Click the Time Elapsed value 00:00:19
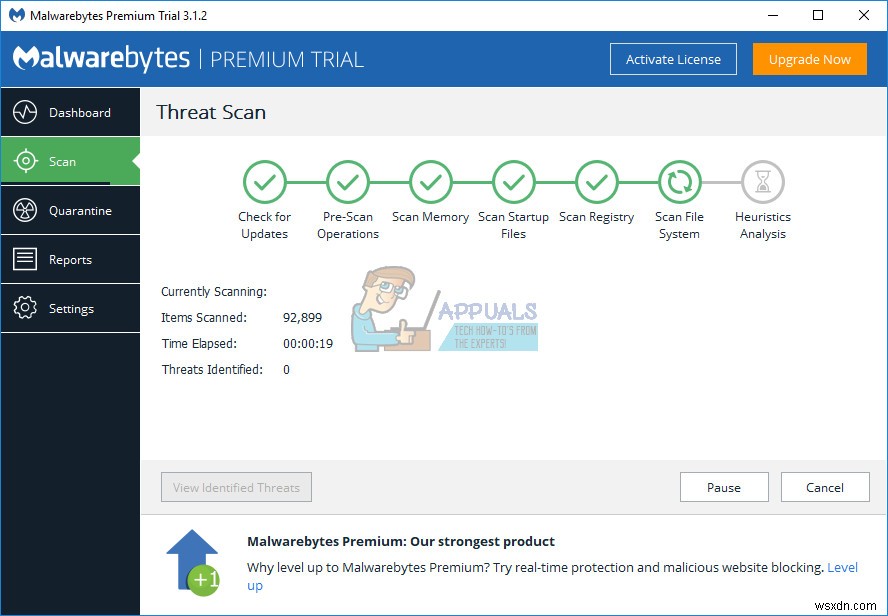 [308, 344]
